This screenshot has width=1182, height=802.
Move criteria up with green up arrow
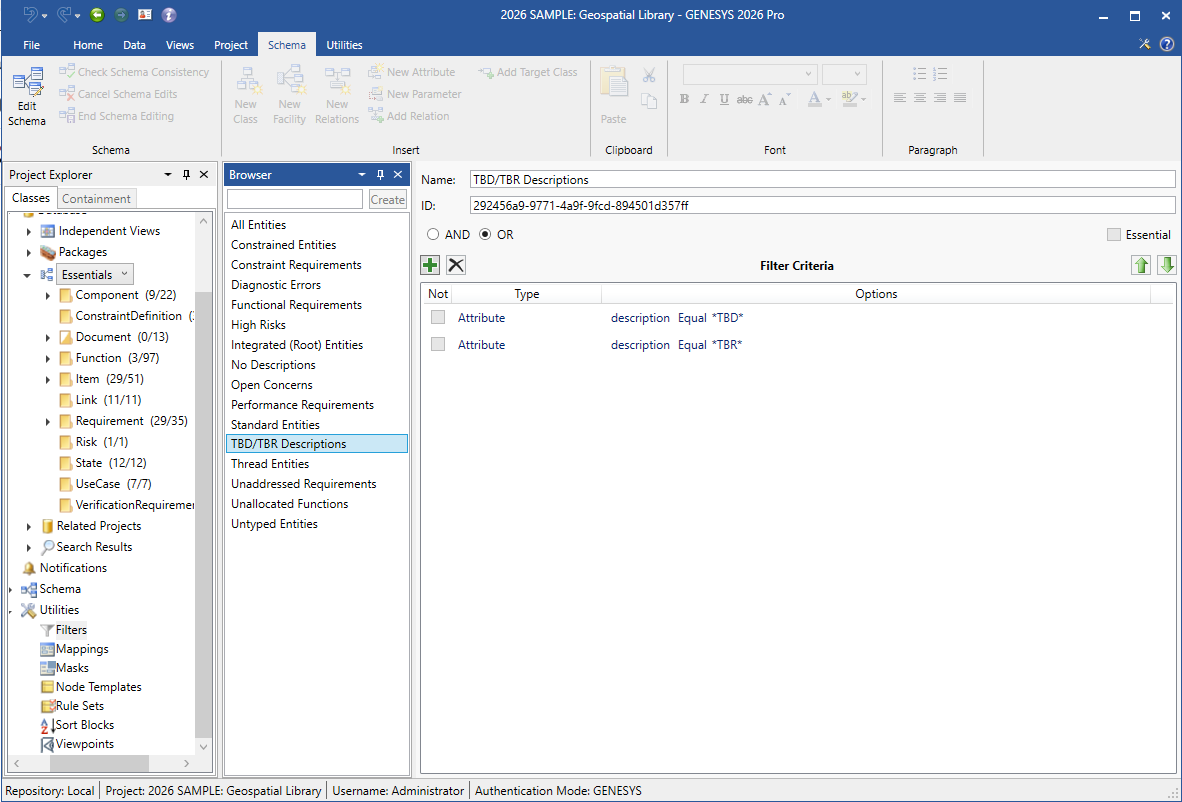[1141, 265]
